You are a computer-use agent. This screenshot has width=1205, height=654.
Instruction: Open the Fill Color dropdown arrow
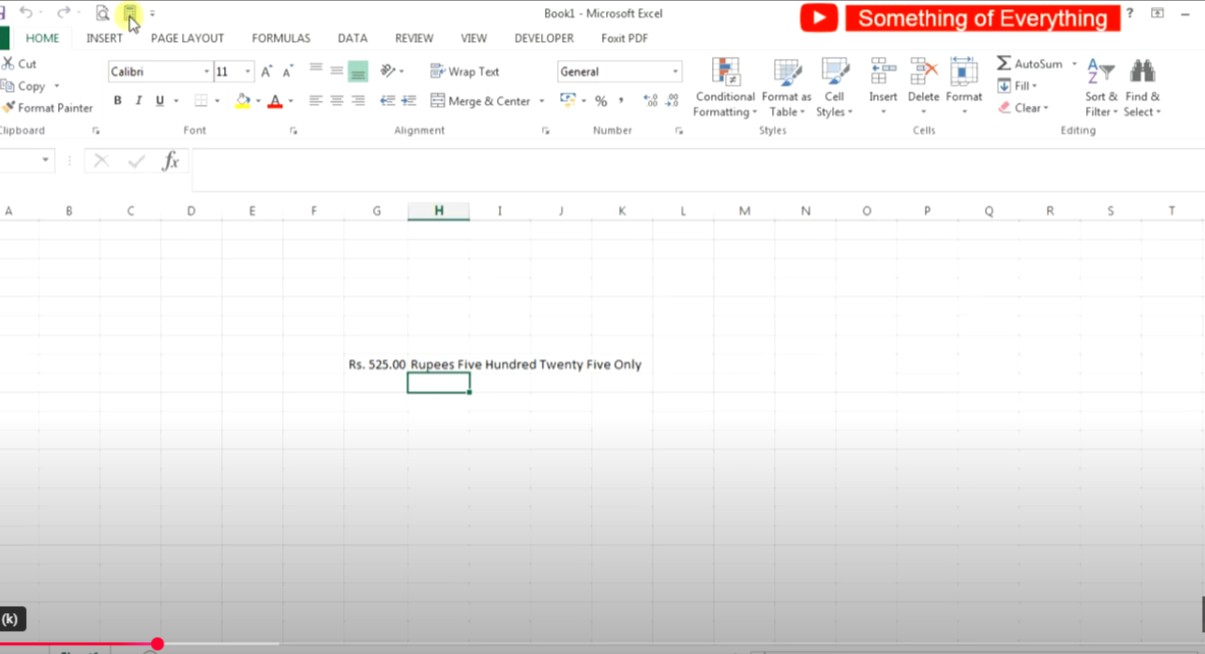tap(258, 101)
